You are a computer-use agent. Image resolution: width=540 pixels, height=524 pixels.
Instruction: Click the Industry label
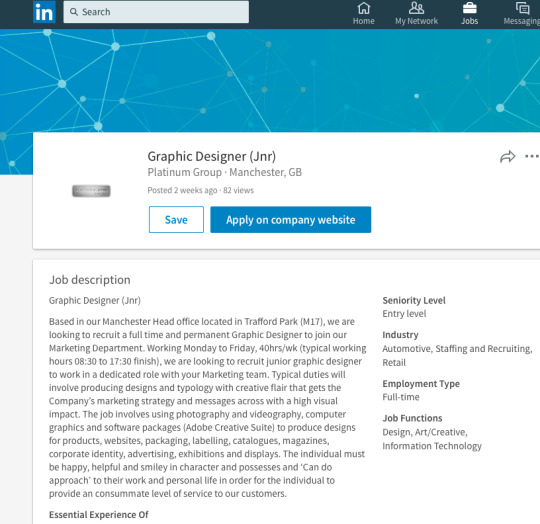400,335
